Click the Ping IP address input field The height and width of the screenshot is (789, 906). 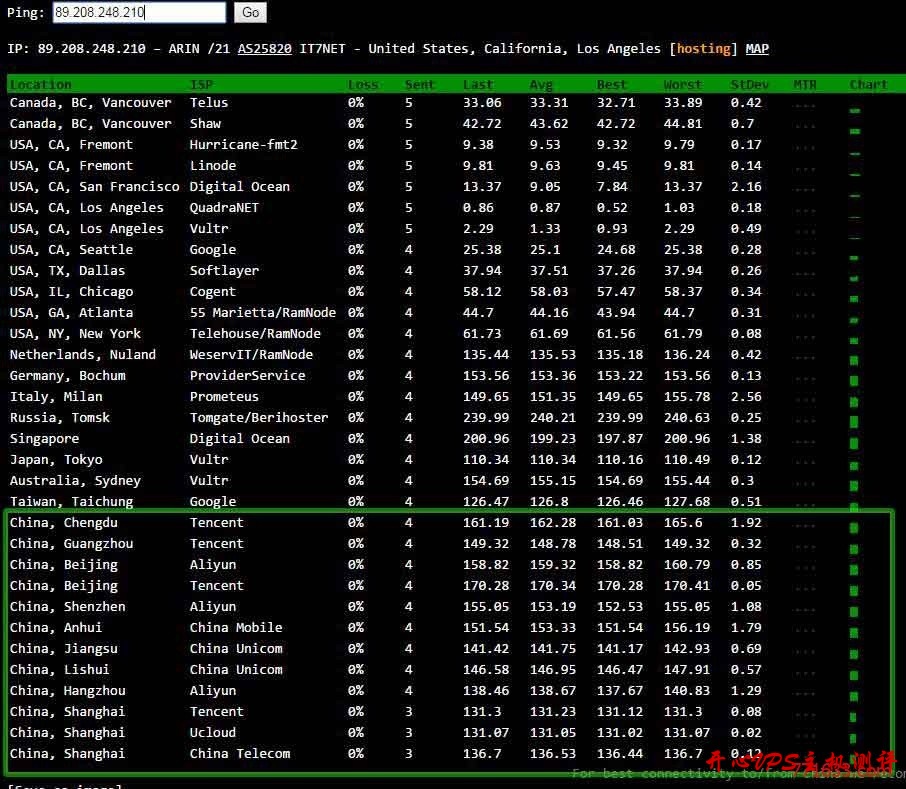pyautogui.click(x=139, y=13)
